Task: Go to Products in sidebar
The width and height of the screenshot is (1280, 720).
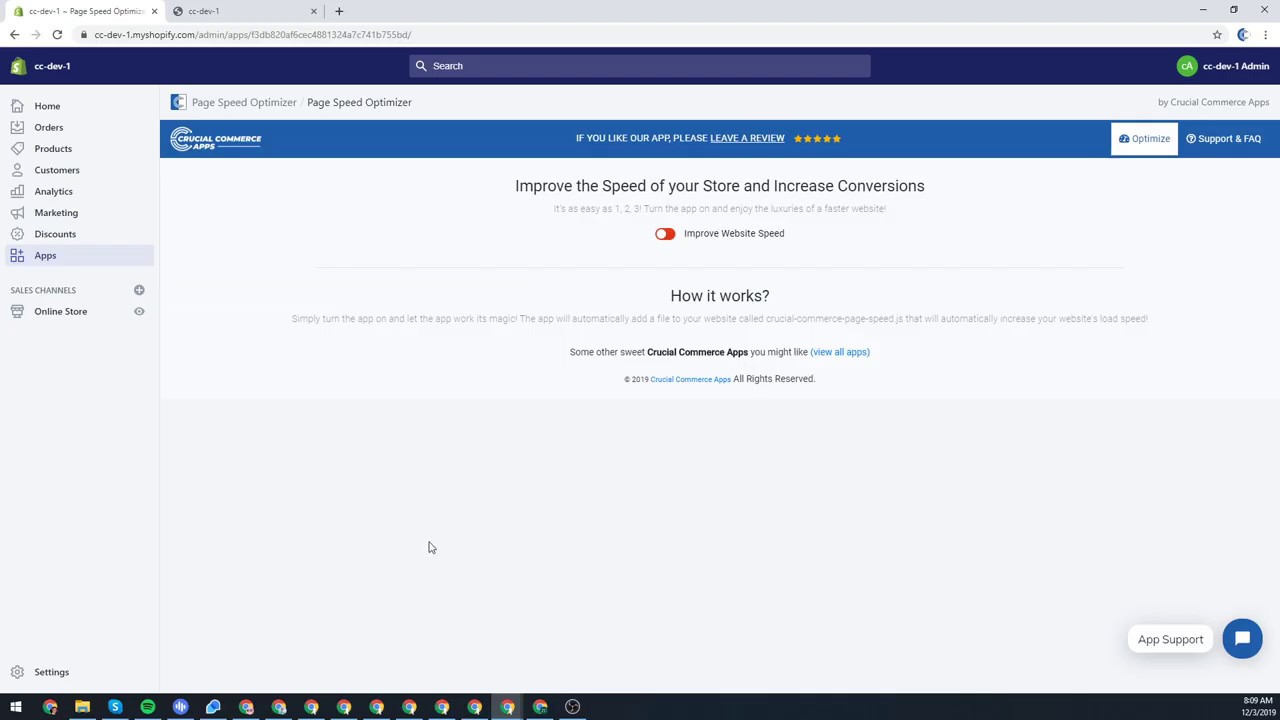Action: [x=53, y=149]
